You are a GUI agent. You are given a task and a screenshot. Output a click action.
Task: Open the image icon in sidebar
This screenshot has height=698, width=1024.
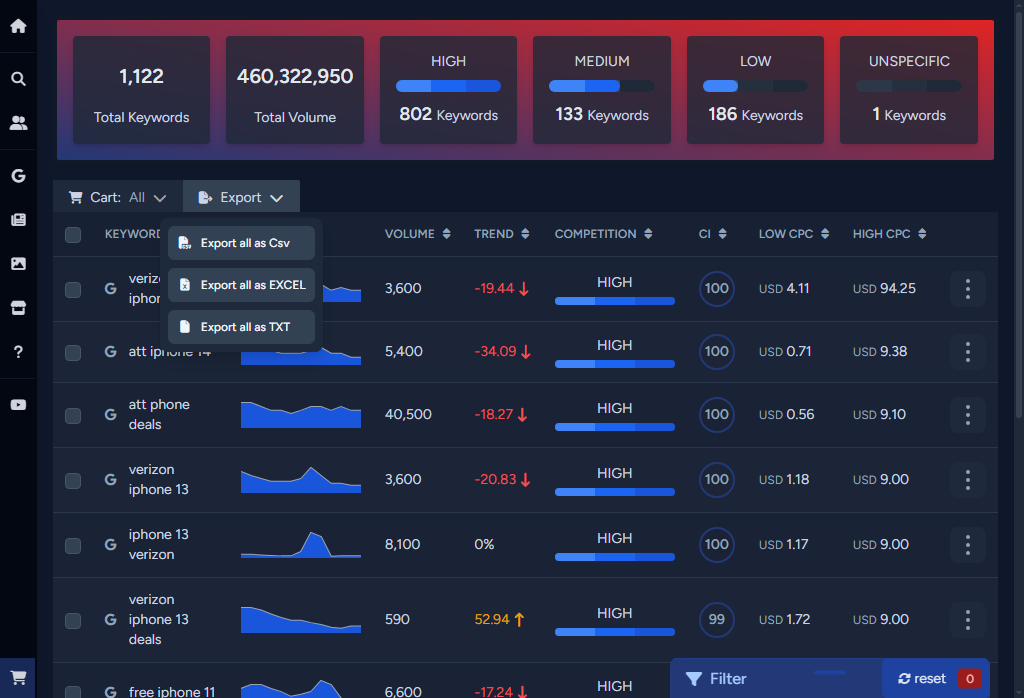pyautogui.click(x=18, y=264)
